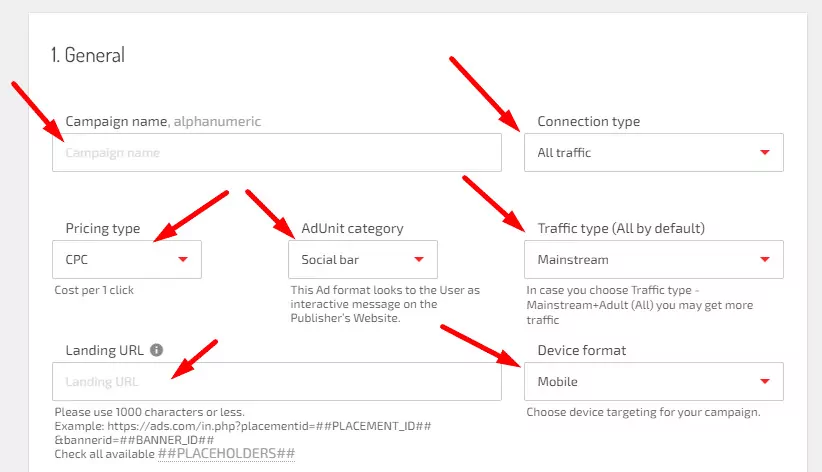The width and height of the screenshot is (822, 472).
Task: Focus the Campaign name input field
Action: tap(277, 153)
